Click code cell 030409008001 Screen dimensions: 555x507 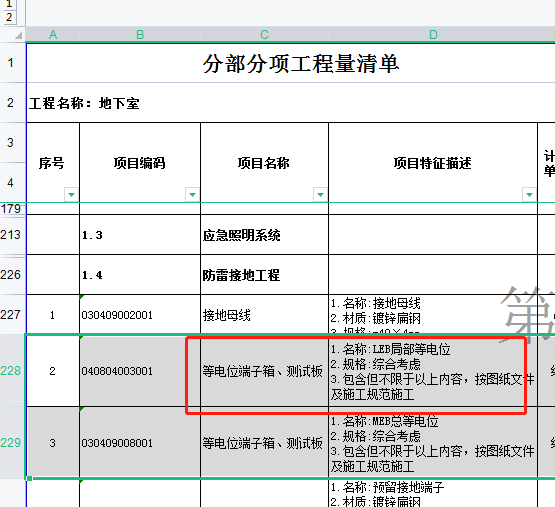point(140,443)
